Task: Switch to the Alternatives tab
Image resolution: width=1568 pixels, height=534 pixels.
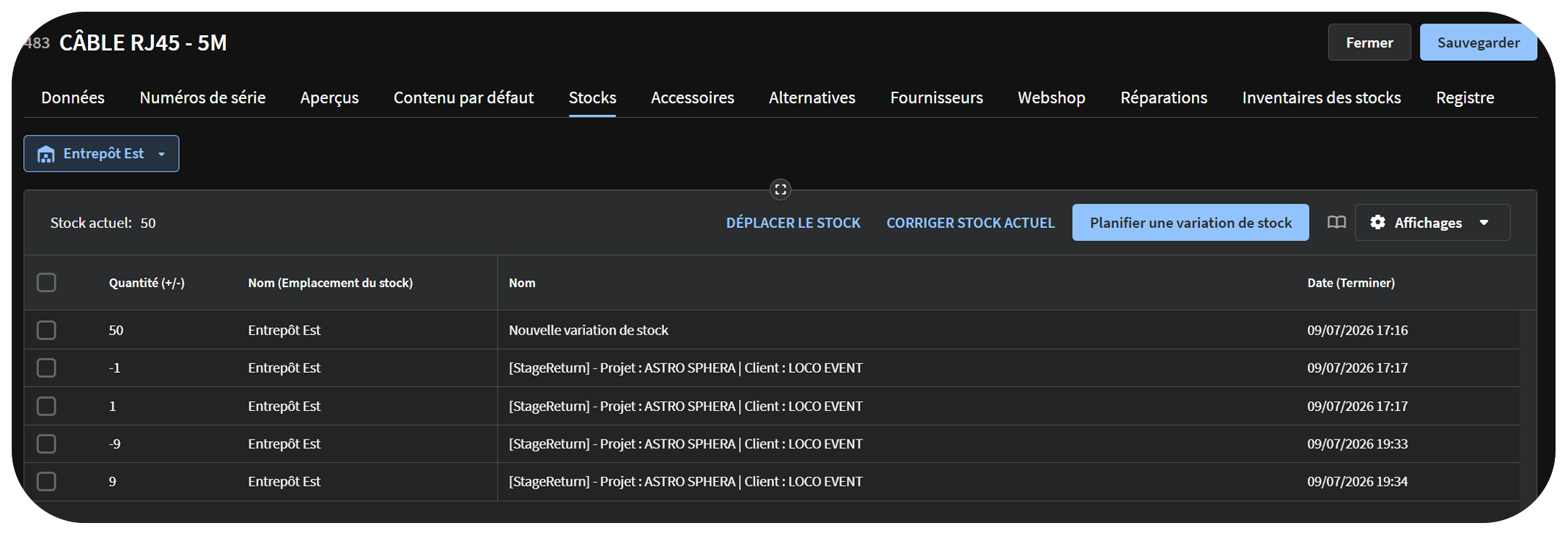Action: (811, 98)
